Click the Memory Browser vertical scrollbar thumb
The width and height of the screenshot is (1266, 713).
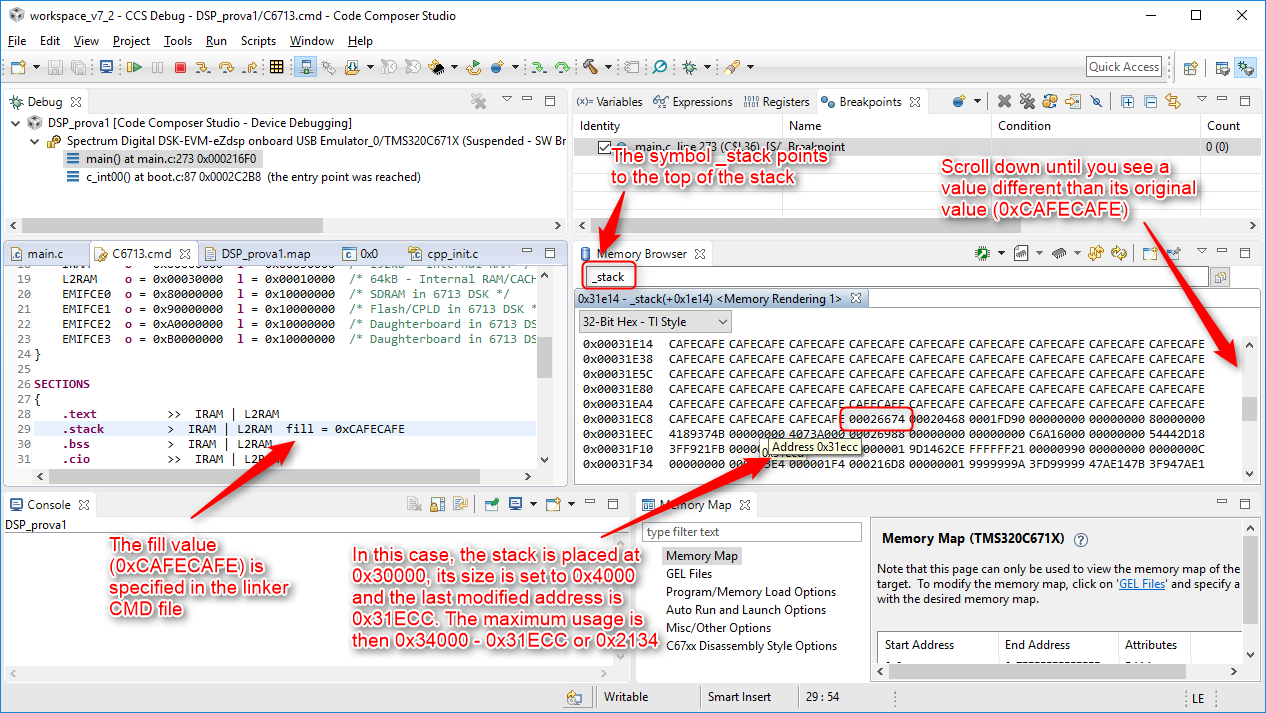[x=1249, y=409]
